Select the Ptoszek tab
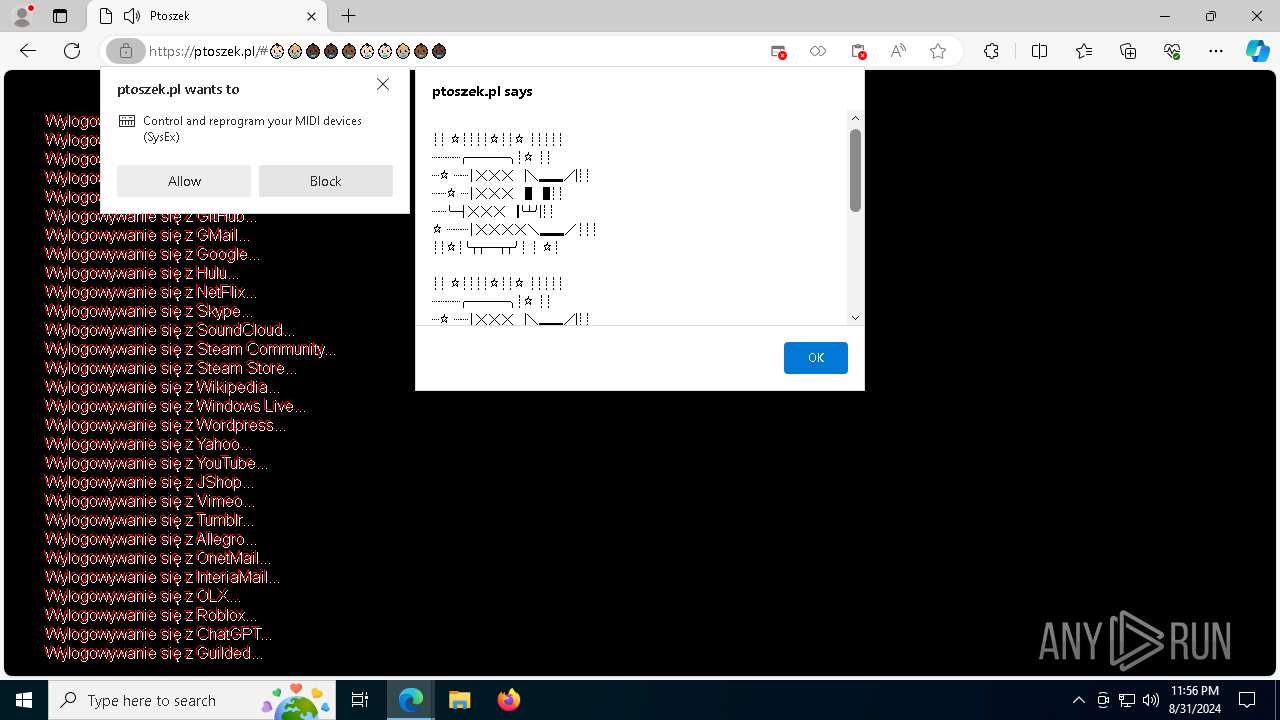Image resolution: width=1280 pixels, height=720 pixels. [x=208, y=16]
